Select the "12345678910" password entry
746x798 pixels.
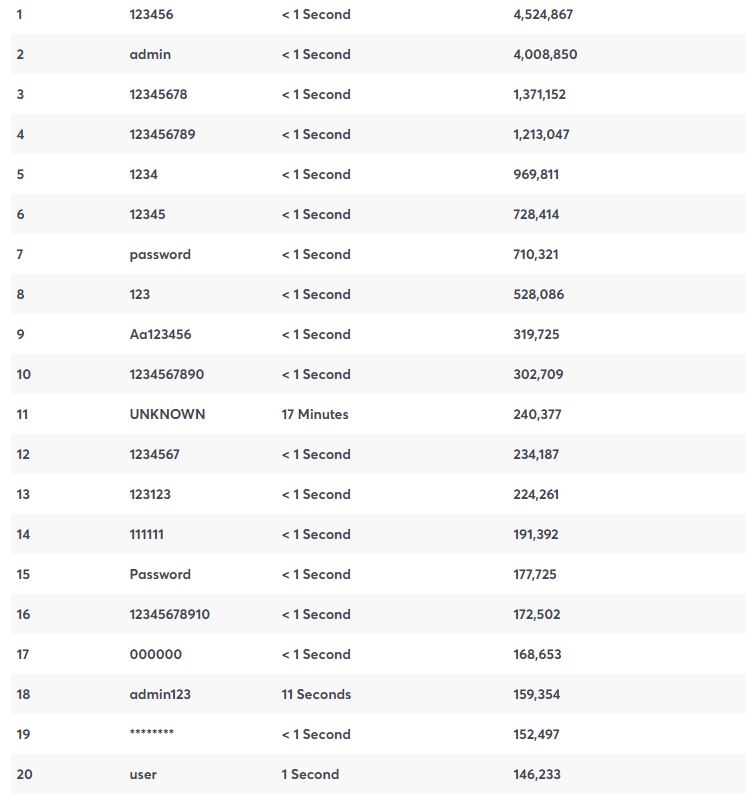(169, 614)
